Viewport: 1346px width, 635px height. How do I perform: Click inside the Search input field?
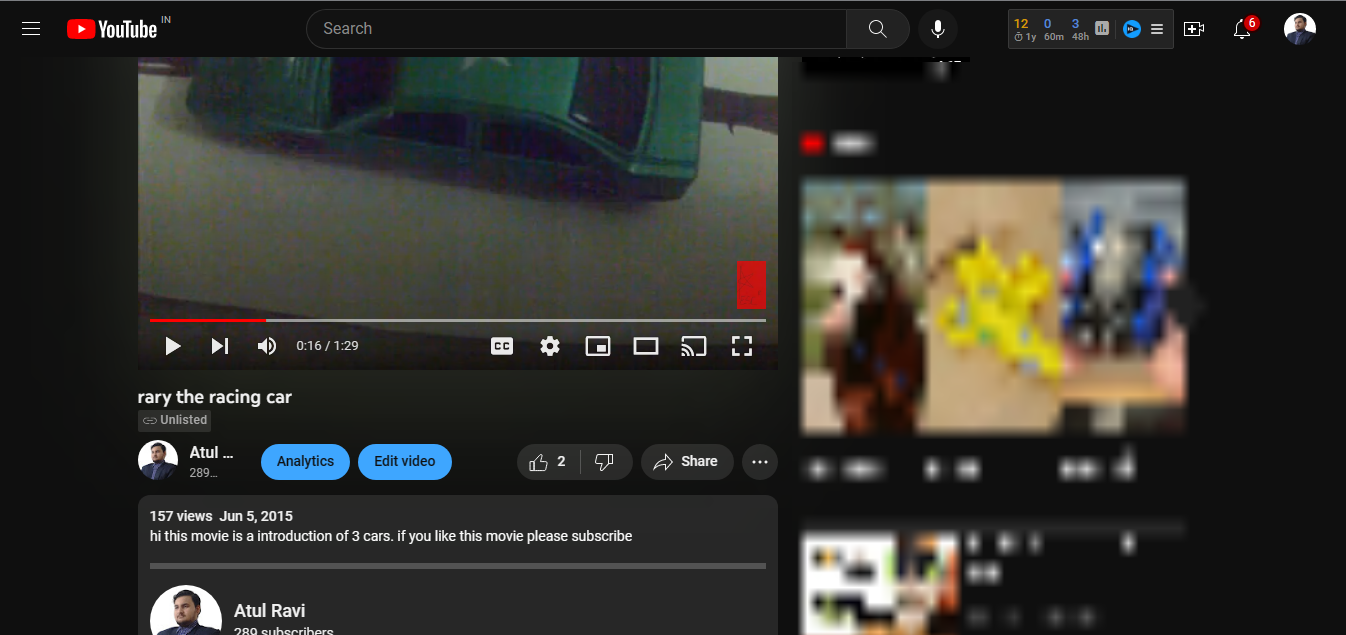click(575, 29)
